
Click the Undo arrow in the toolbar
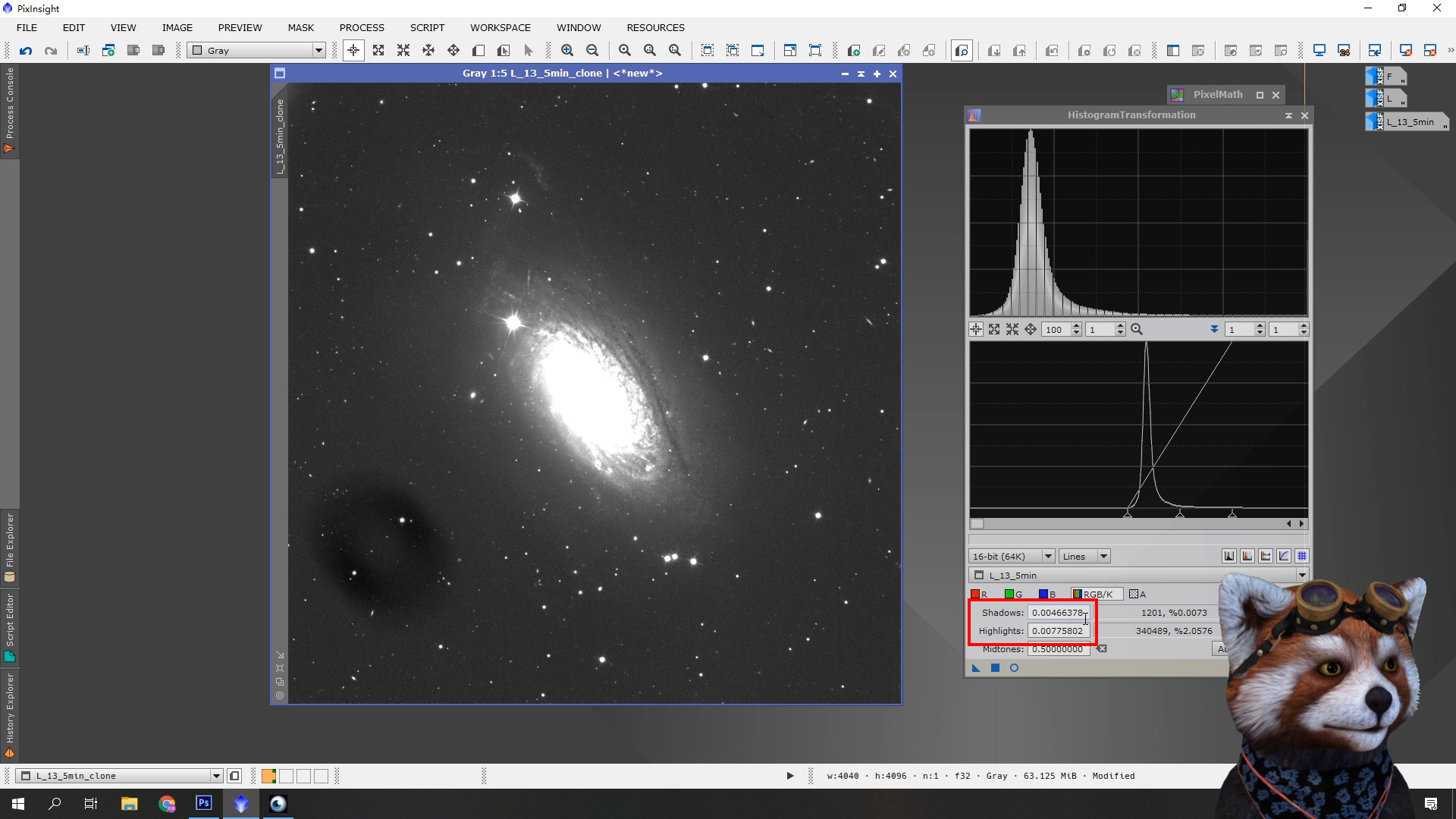point(26,51)
